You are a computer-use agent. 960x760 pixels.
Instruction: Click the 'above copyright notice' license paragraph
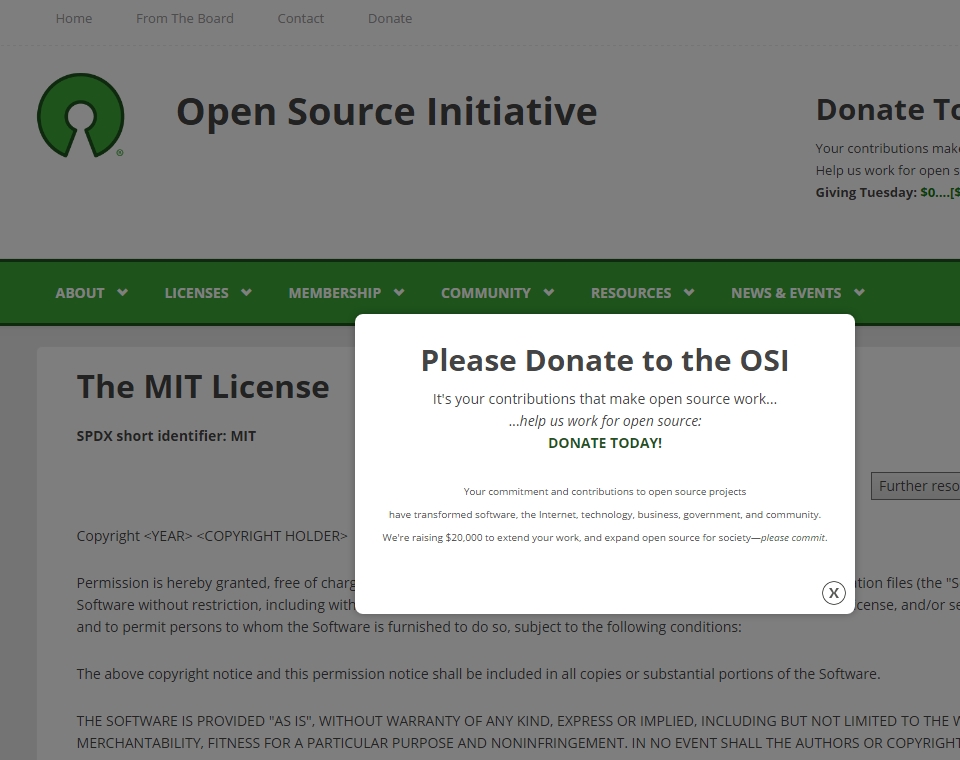pyautogui.click(x=478, y=674)
